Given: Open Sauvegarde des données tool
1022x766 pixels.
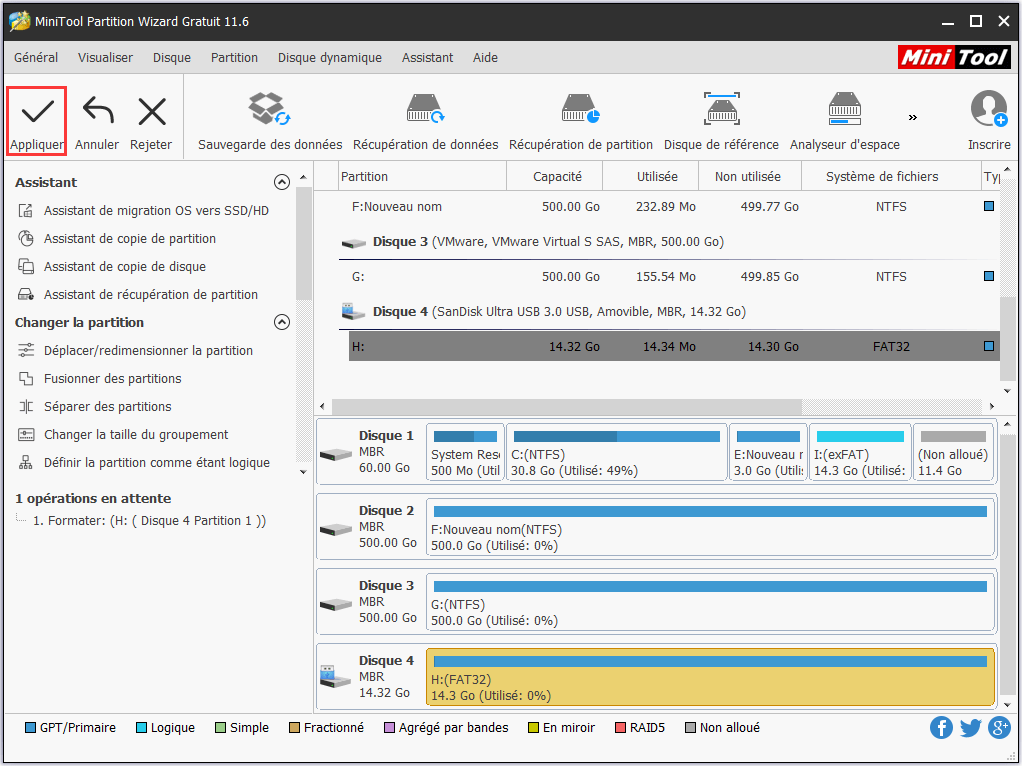Looking at the screenshot, I should 269,110.
